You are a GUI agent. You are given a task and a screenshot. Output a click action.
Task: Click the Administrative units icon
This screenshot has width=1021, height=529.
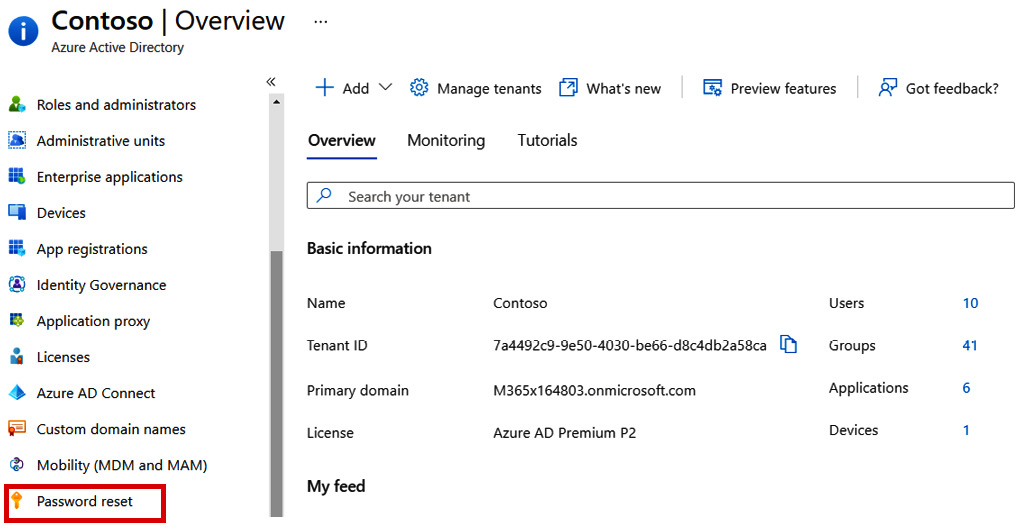[x=17, y=140]
